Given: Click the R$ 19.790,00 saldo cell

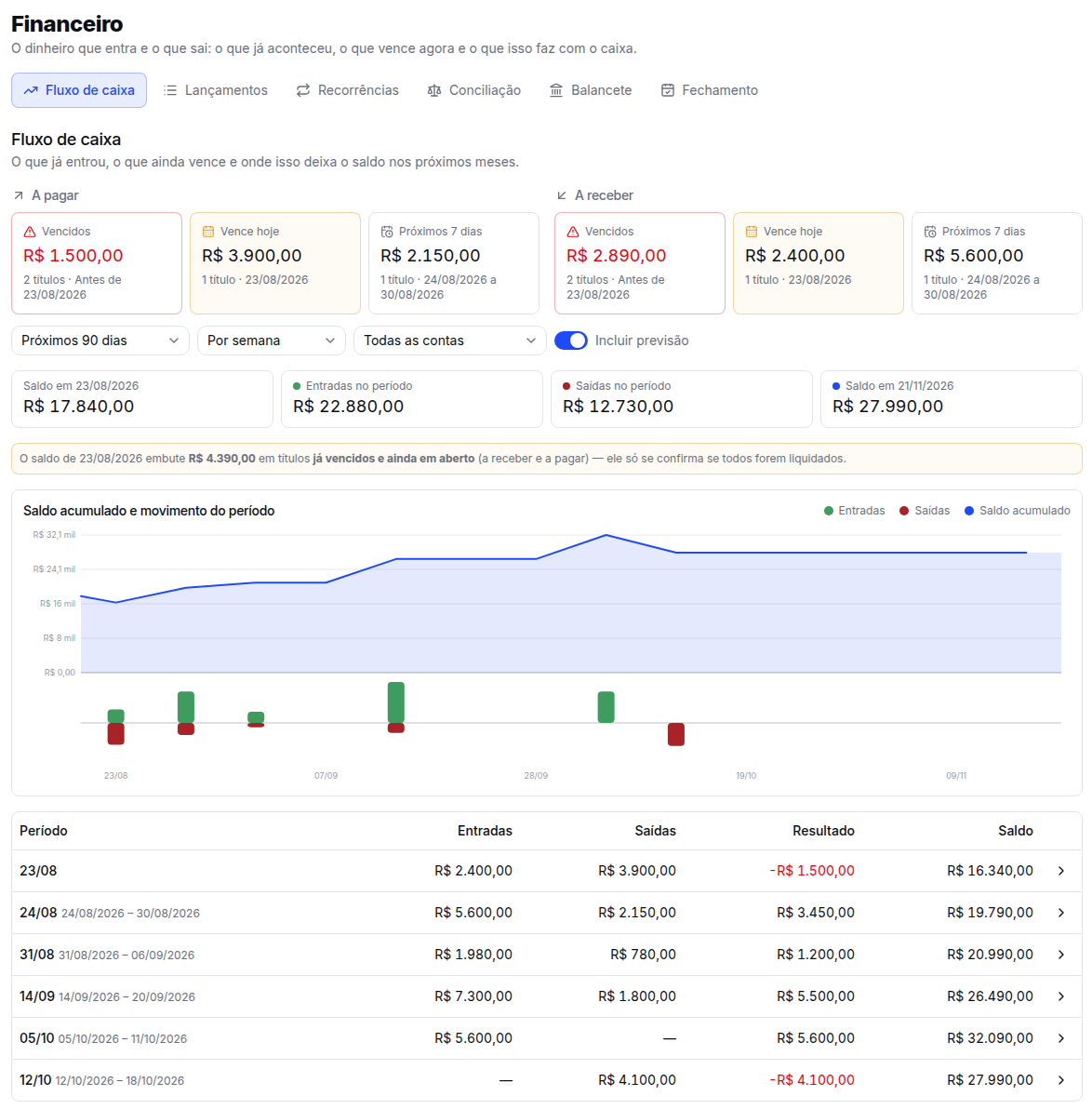Looking at the screenshot, I should [991, 913].
